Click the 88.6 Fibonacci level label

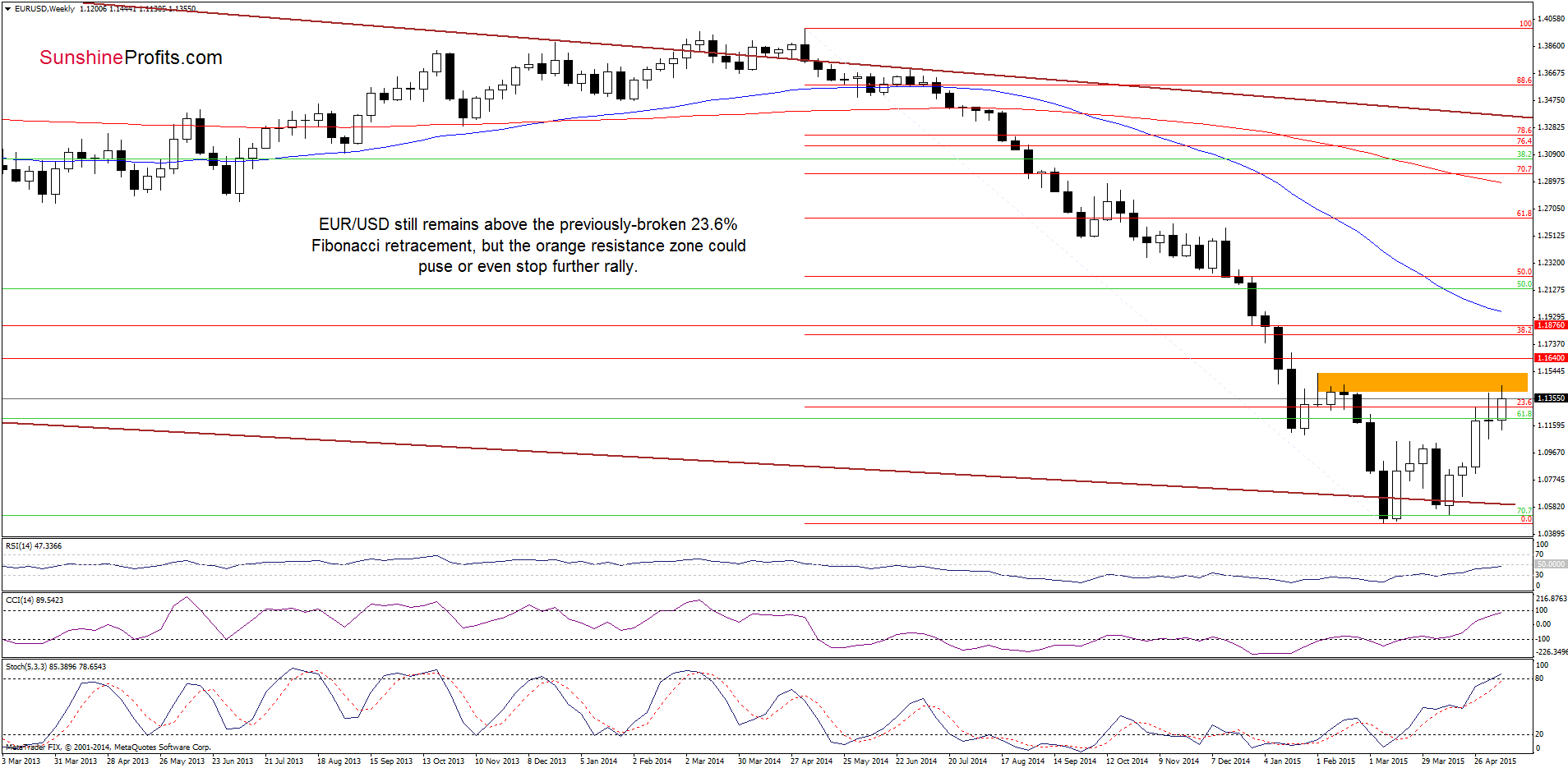(x=1524, y=80)
